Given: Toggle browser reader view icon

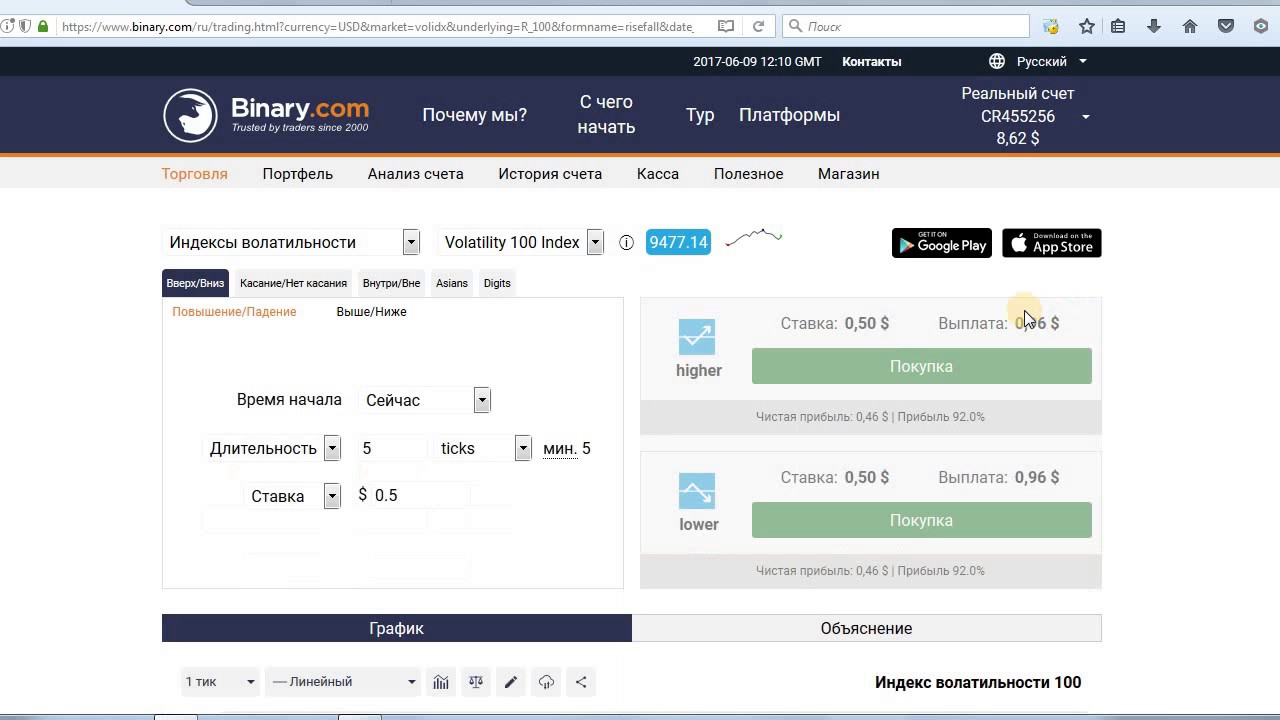Looking at the screenshot, I should pos(726,27).
